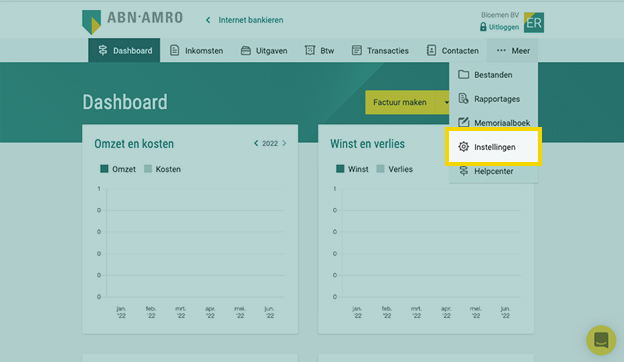This screenshot has width=624, height=362.
Task: Toggle the Kosten legend swatch
Action: [148, 169]
